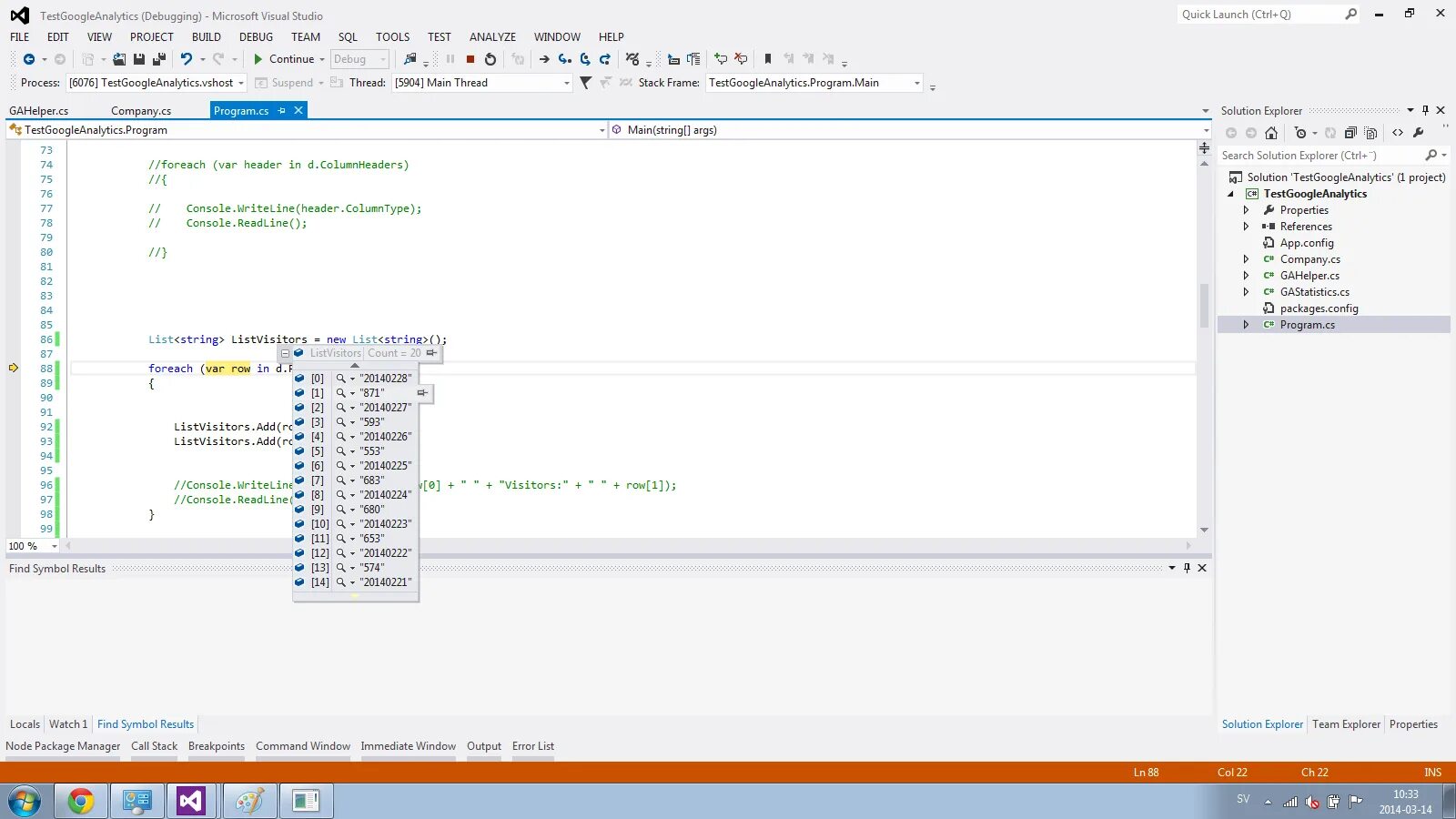This screenshot has height=819, width=1456.
Task: Toggle a bookmark with the bookmark icon
Action: tap(768, 59)
